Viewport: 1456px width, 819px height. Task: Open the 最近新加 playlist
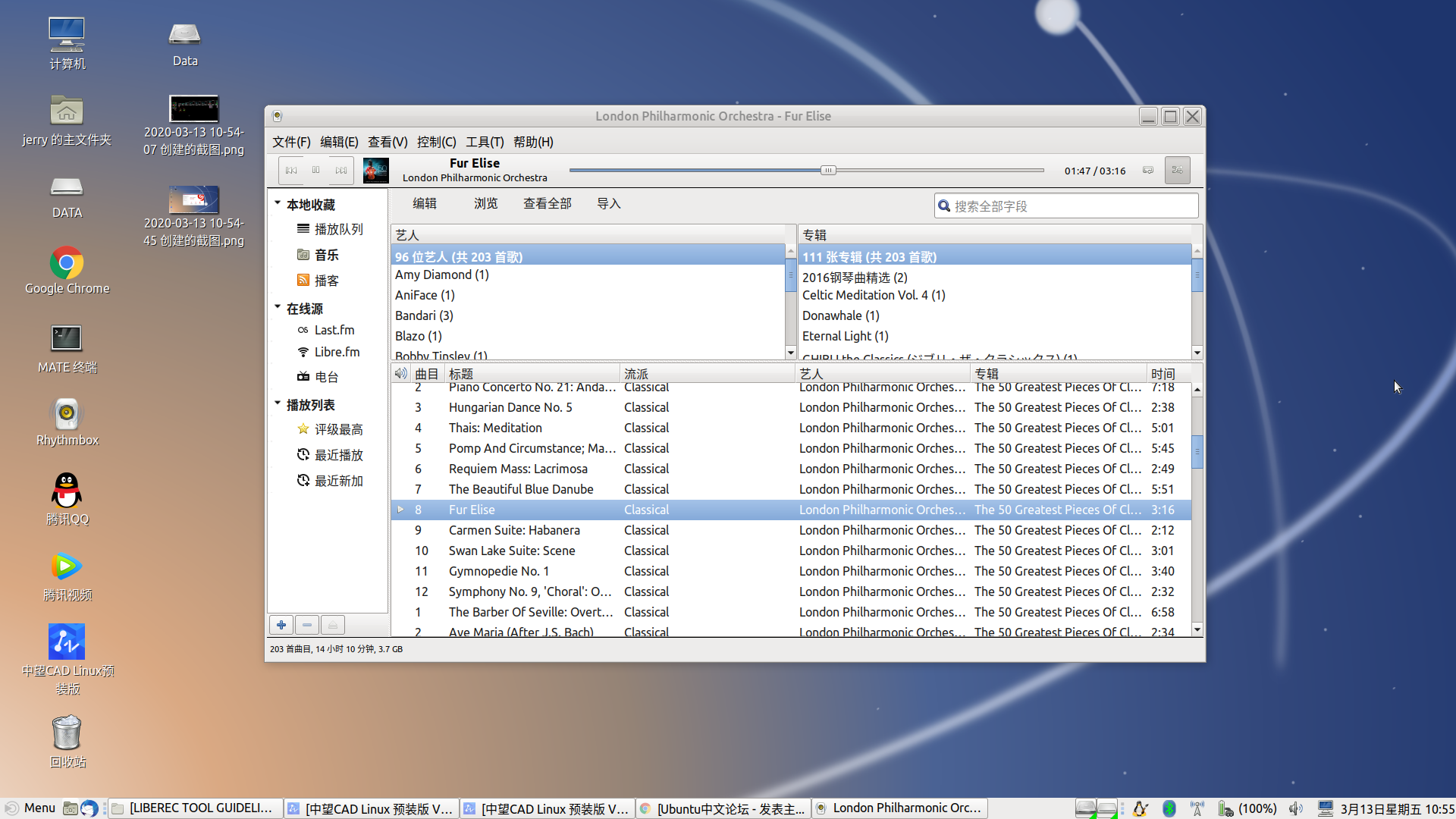point(330,481)
